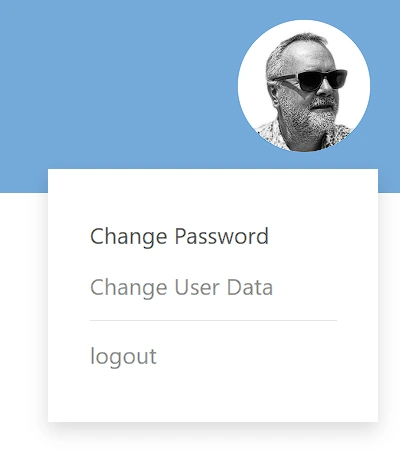Click the circular user profile avatar
The width and height of the screenshot is (400, 453).
(x=304, y=86)
